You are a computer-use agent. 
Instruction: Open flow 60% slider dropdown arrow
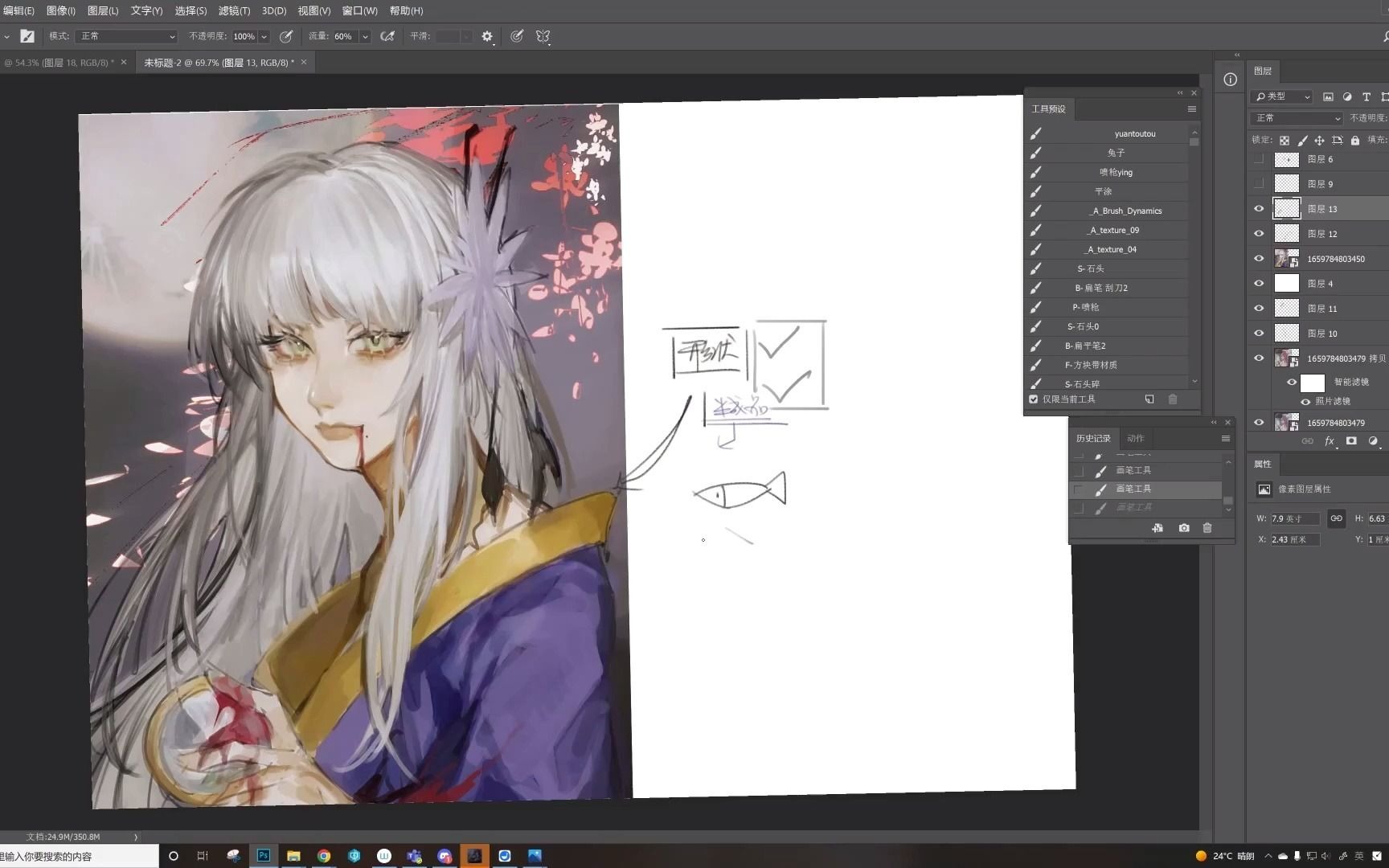[365, 36]
